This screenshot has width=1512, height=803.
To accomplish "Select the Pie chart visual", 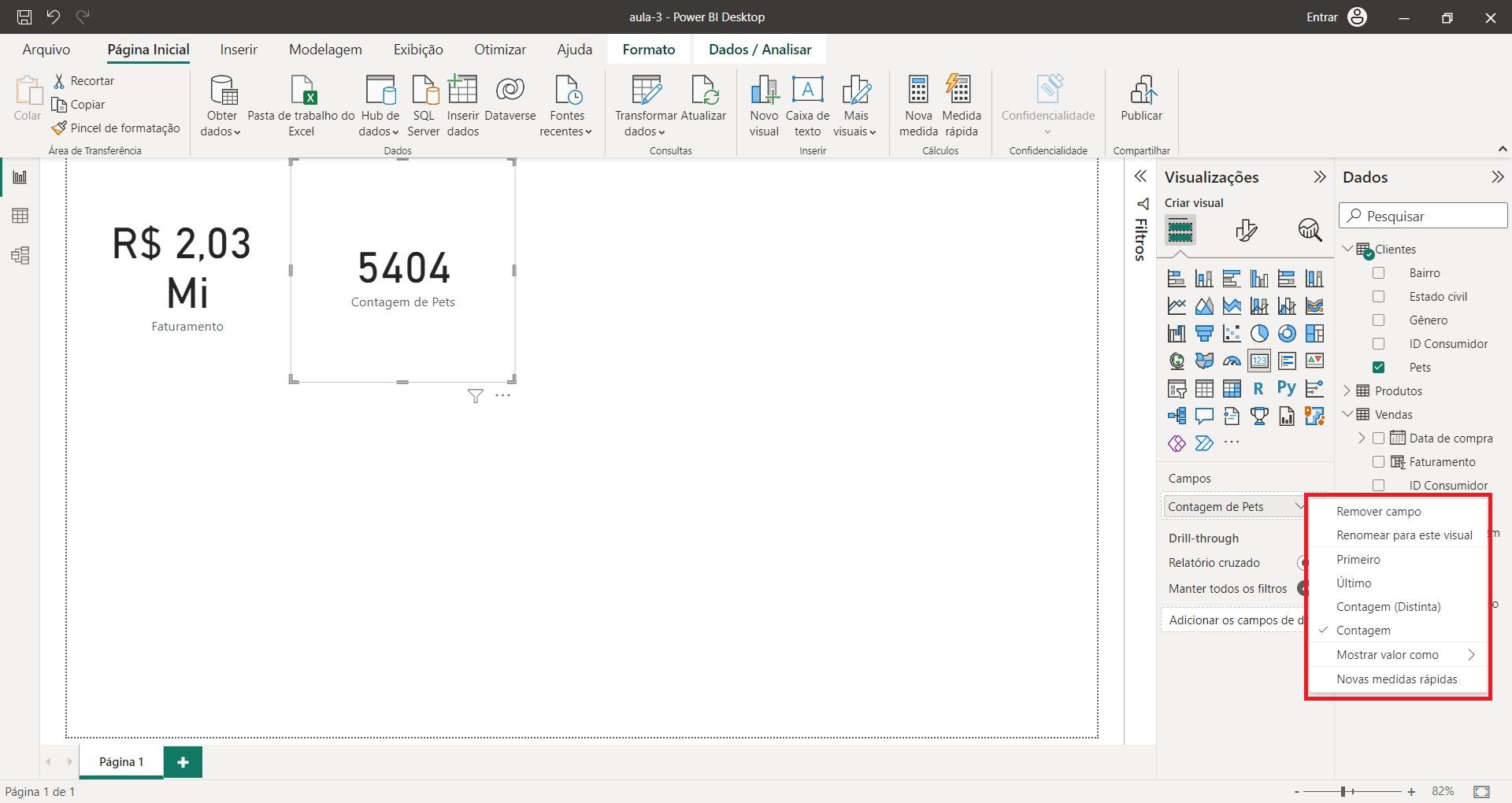I will [x=1259, y=333].
